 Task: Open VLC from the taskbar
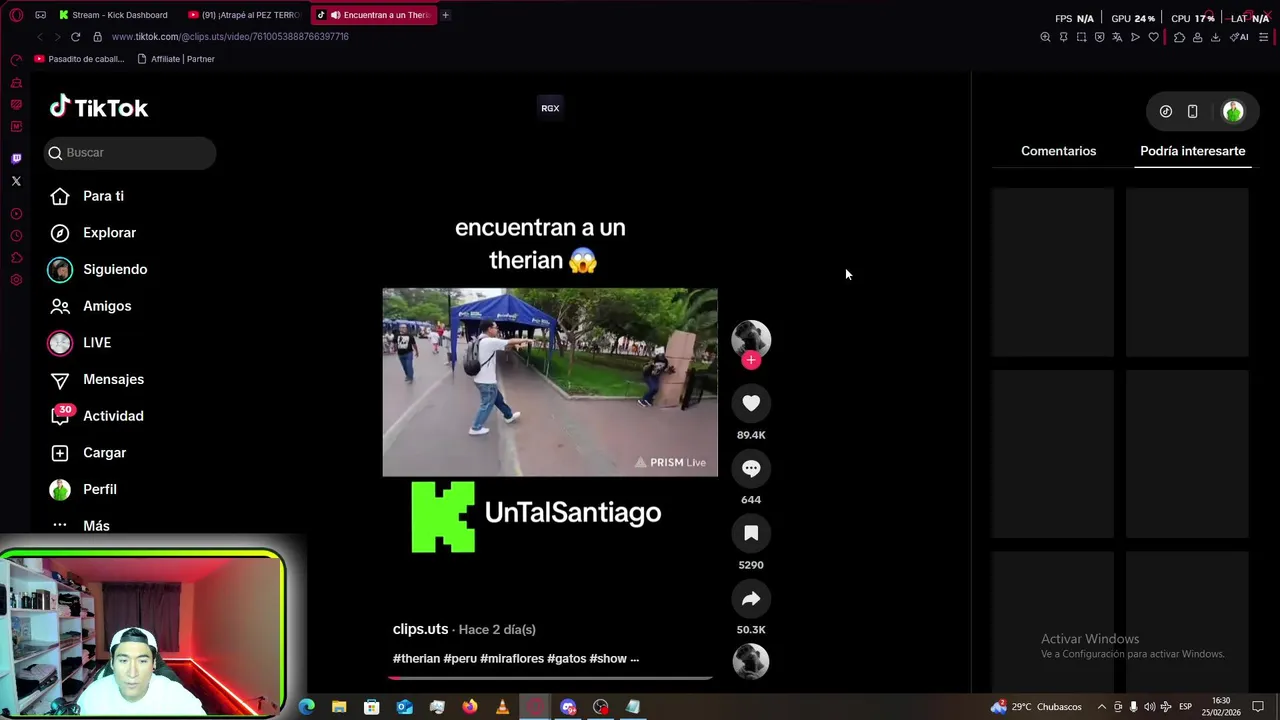[x=502, y=707]
